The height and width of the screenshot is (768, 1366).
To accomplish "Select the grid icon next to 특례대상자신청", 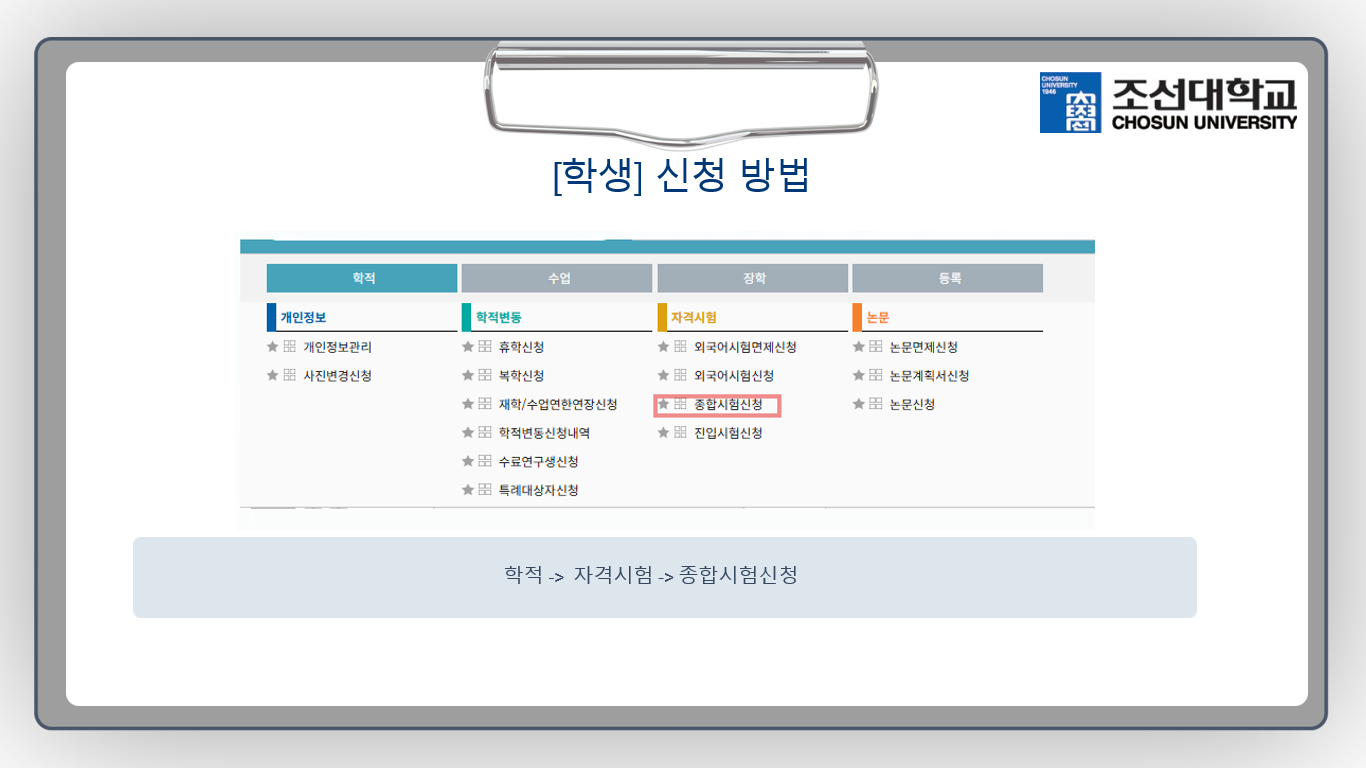I will pos(485,490).
